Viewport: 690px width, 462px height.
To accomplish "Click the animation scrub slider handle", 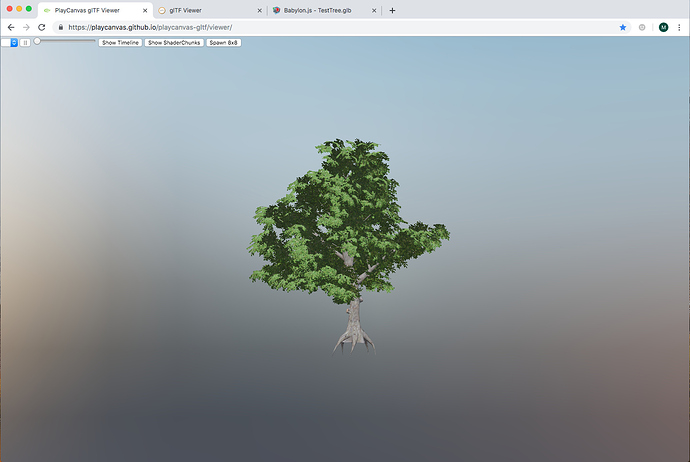I will tap(37, 41).
